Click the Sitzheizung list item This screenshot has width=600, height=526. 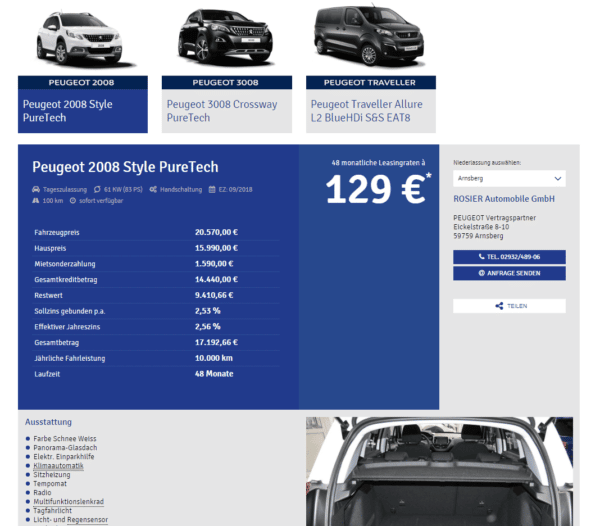coord(52,475)
